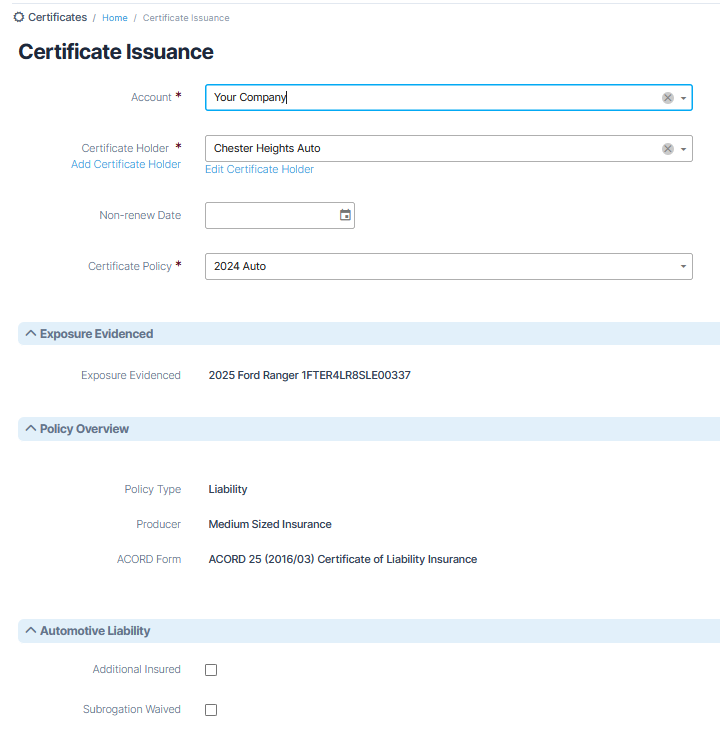720x730 pixels.
Task: Enable the Additional Insured checkbox
Action: tap(211, 670)
